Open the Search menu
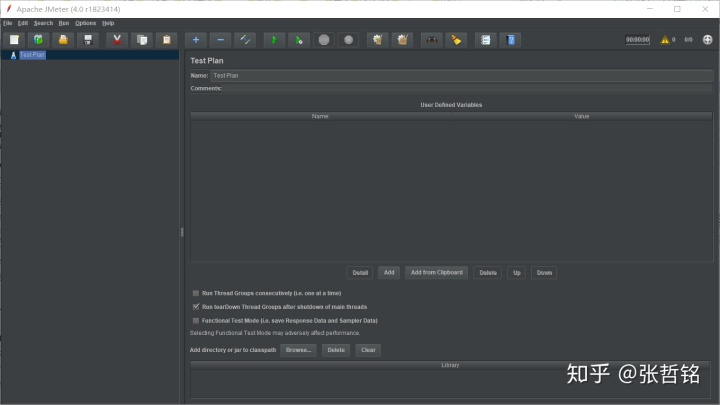Viewport: 720px width, 405px height. click(x=43, y=23)
